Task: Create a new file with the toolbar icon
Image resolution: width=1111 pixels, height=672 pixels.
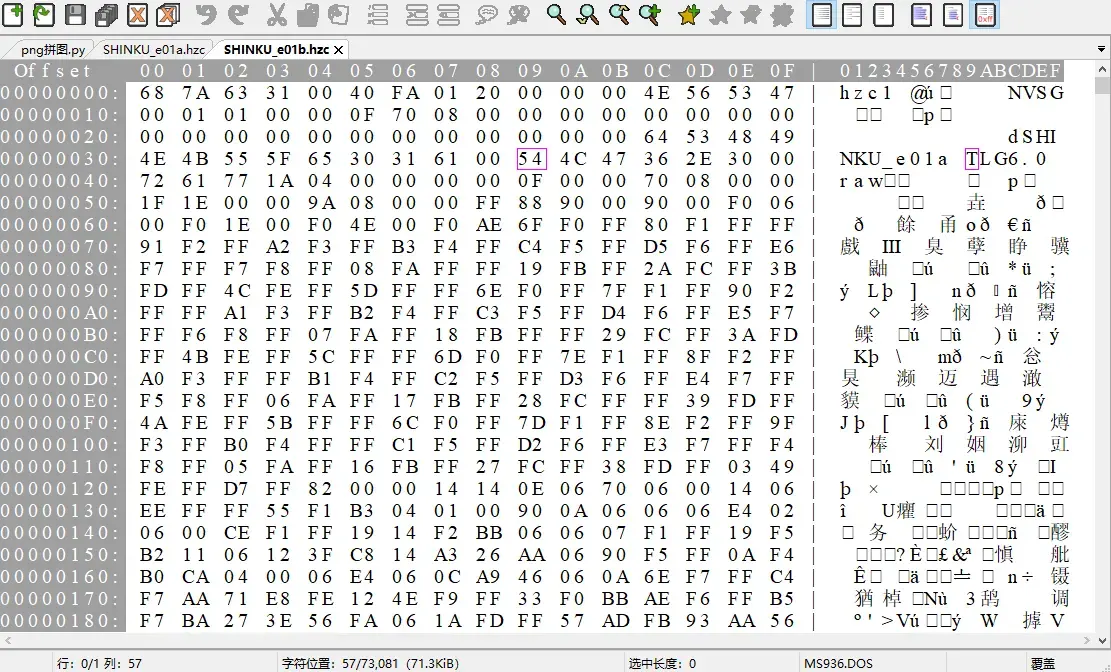Action: (13, 14)
